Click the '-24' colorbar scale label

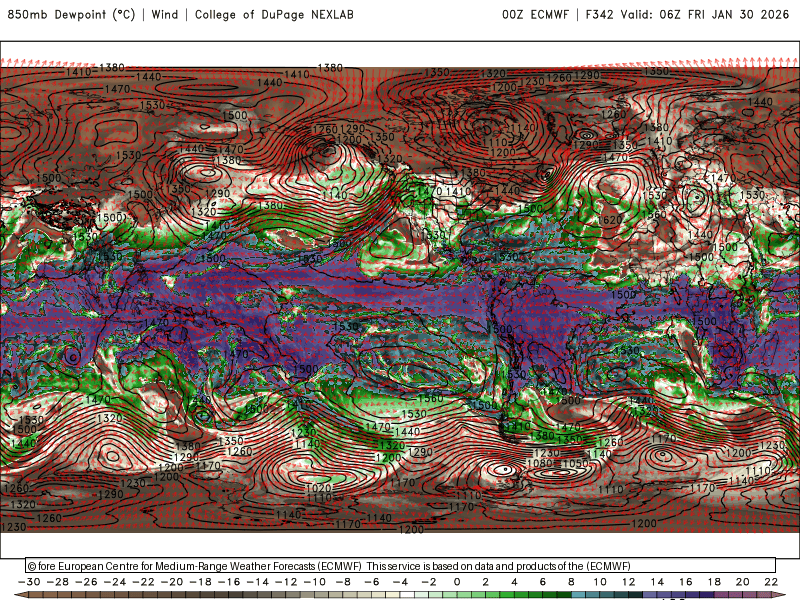pos(115,582)
